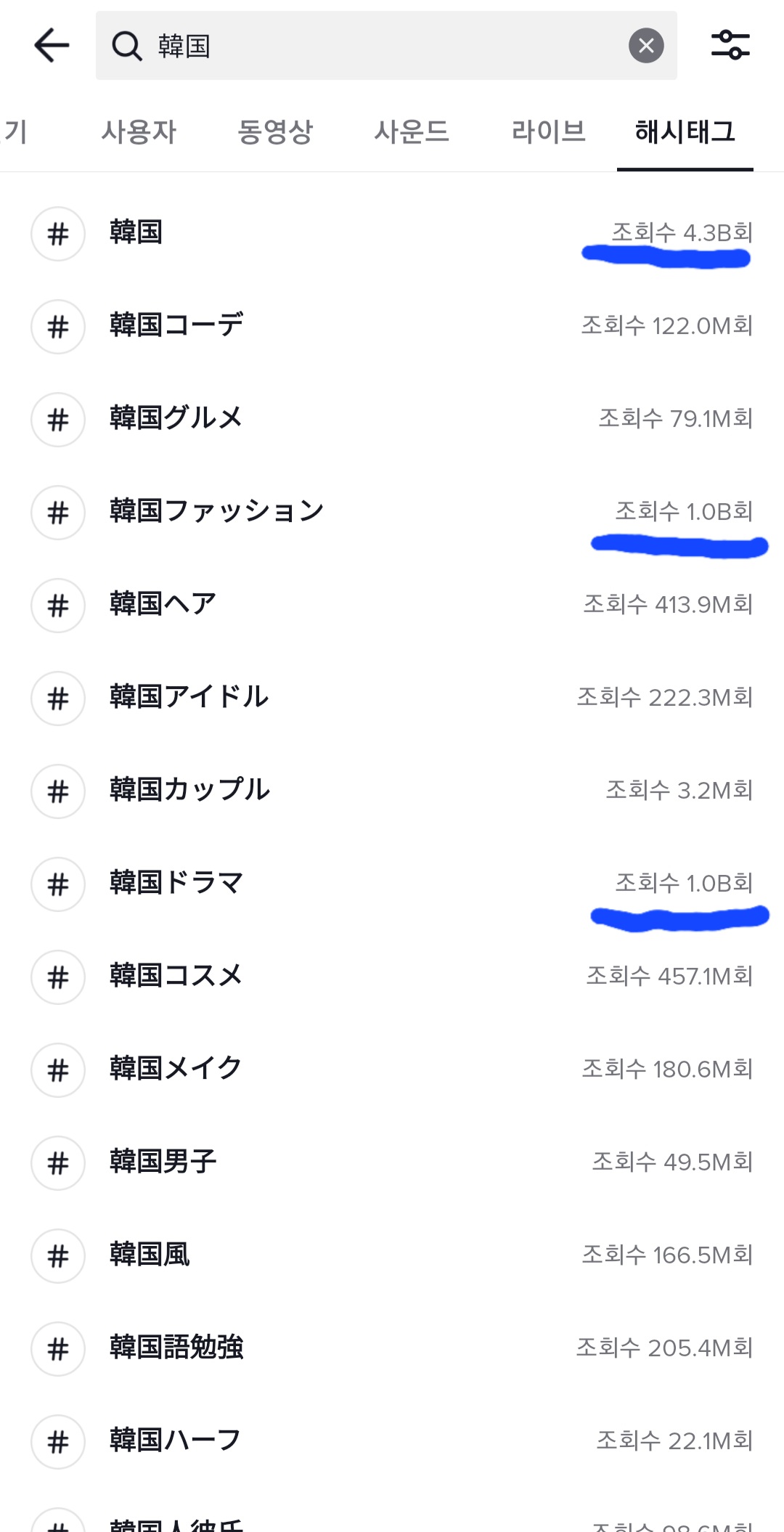This screenshot has height=1532, width=784.
Task: Tap the hashtag icon beside 韓国グルメ
Action: (x=58, y=420)
